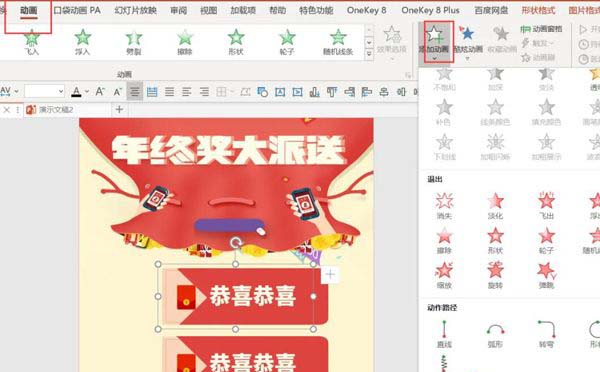Switch to the 百度网盘 tab
The width and height of the screenshot is (600, 372).
pos(491,10)
